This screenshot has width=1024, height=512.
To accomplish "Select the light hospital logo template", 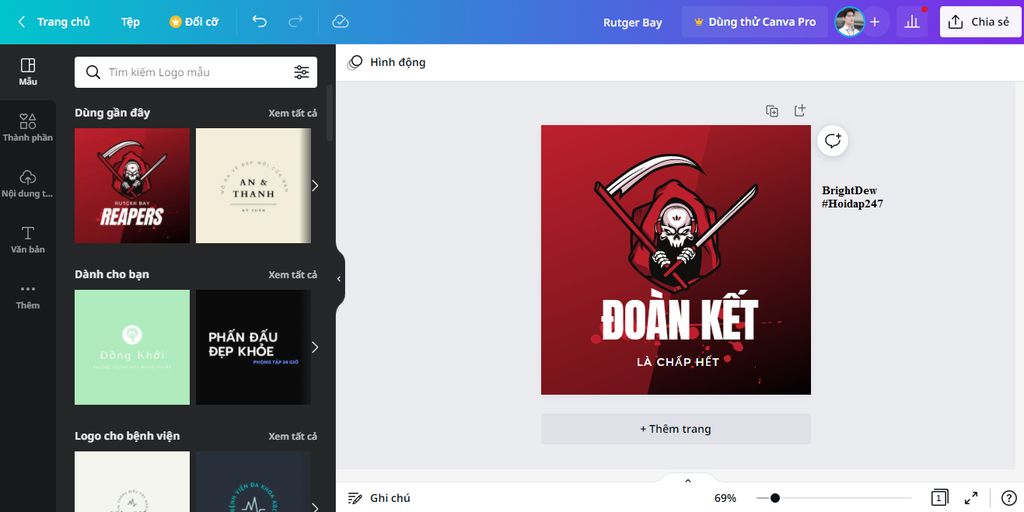I will [x=132, y=481].
